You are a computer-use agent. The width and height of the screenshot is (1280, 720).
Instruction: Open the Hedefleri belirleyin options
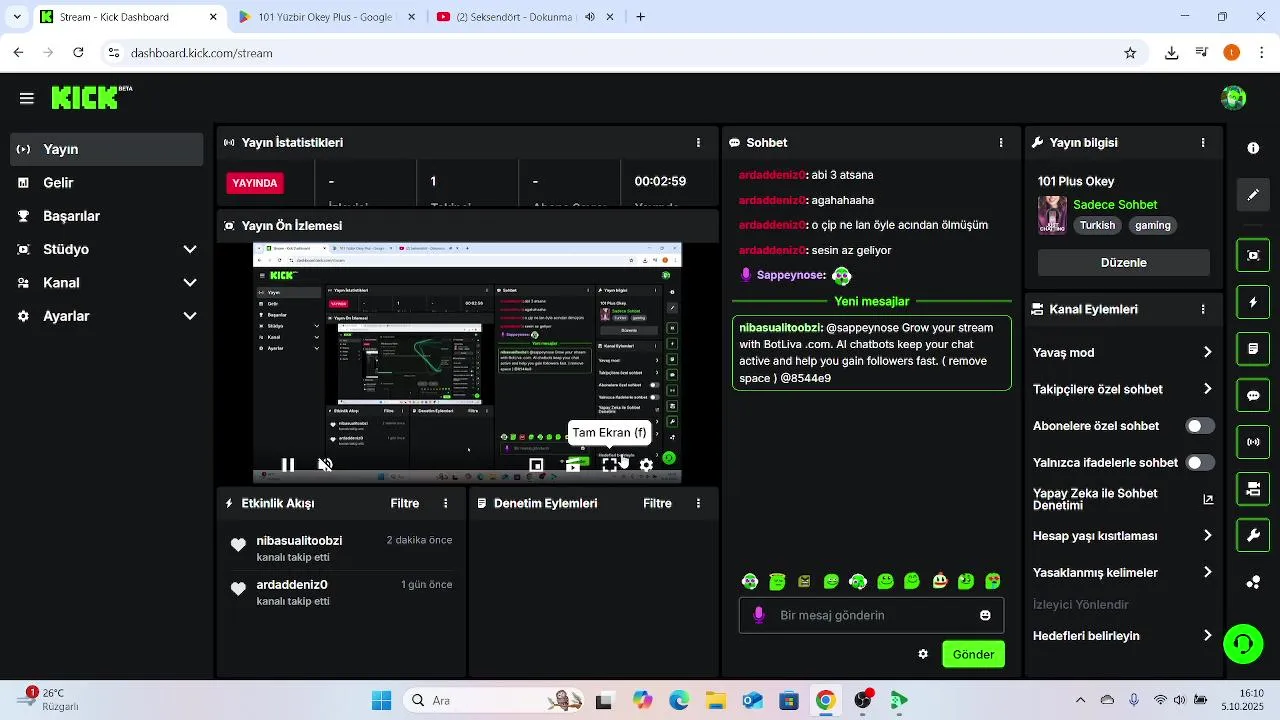click(x=1123, y=636)
